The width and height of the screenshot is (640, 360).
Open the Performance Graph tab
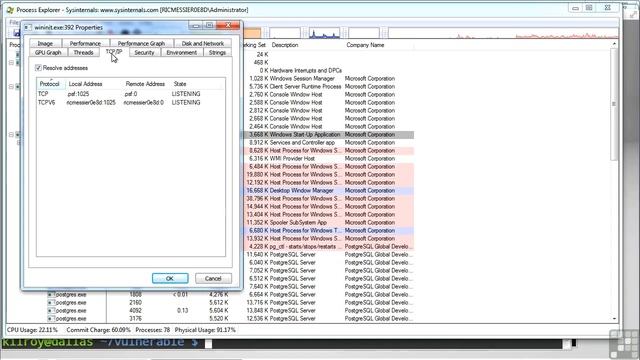141,43
